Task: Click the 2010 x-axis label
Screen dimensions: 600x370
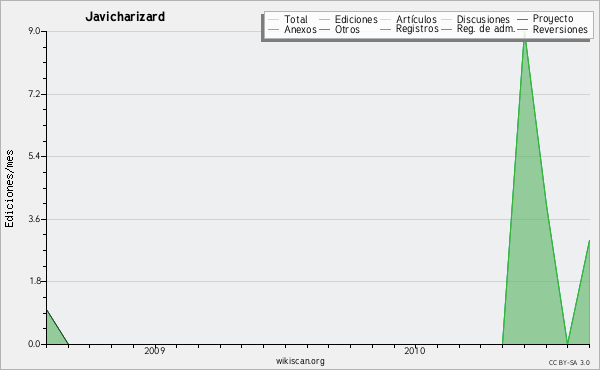Action: click(x=415, y=350)
